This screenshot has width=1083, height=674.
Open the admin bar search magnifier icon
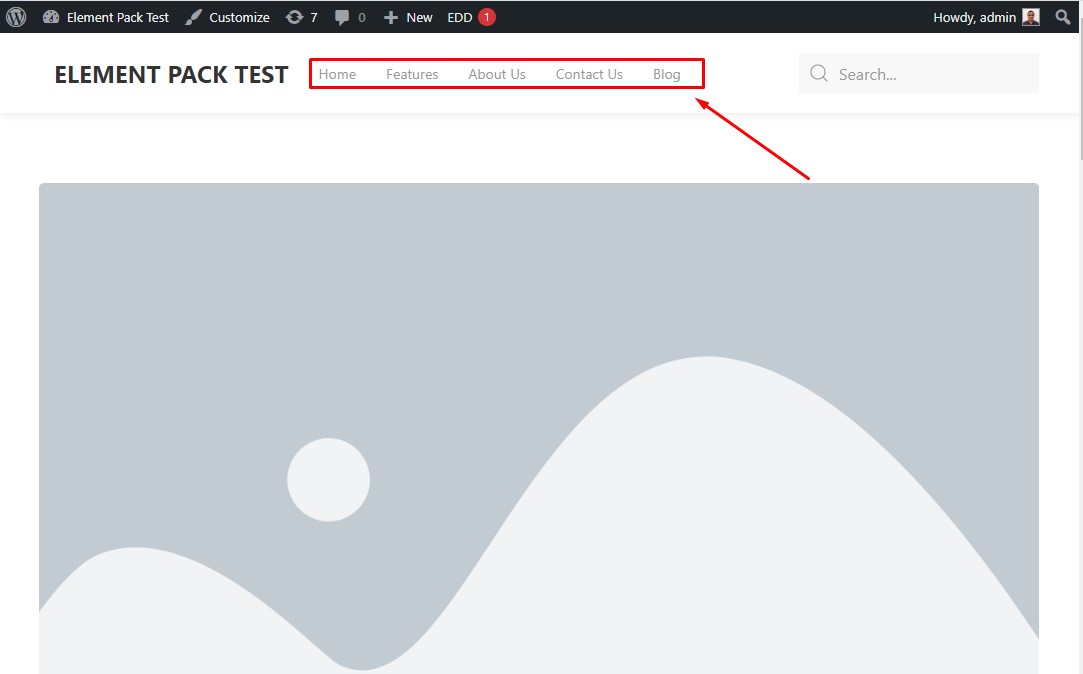click(x=1062, y=17)
